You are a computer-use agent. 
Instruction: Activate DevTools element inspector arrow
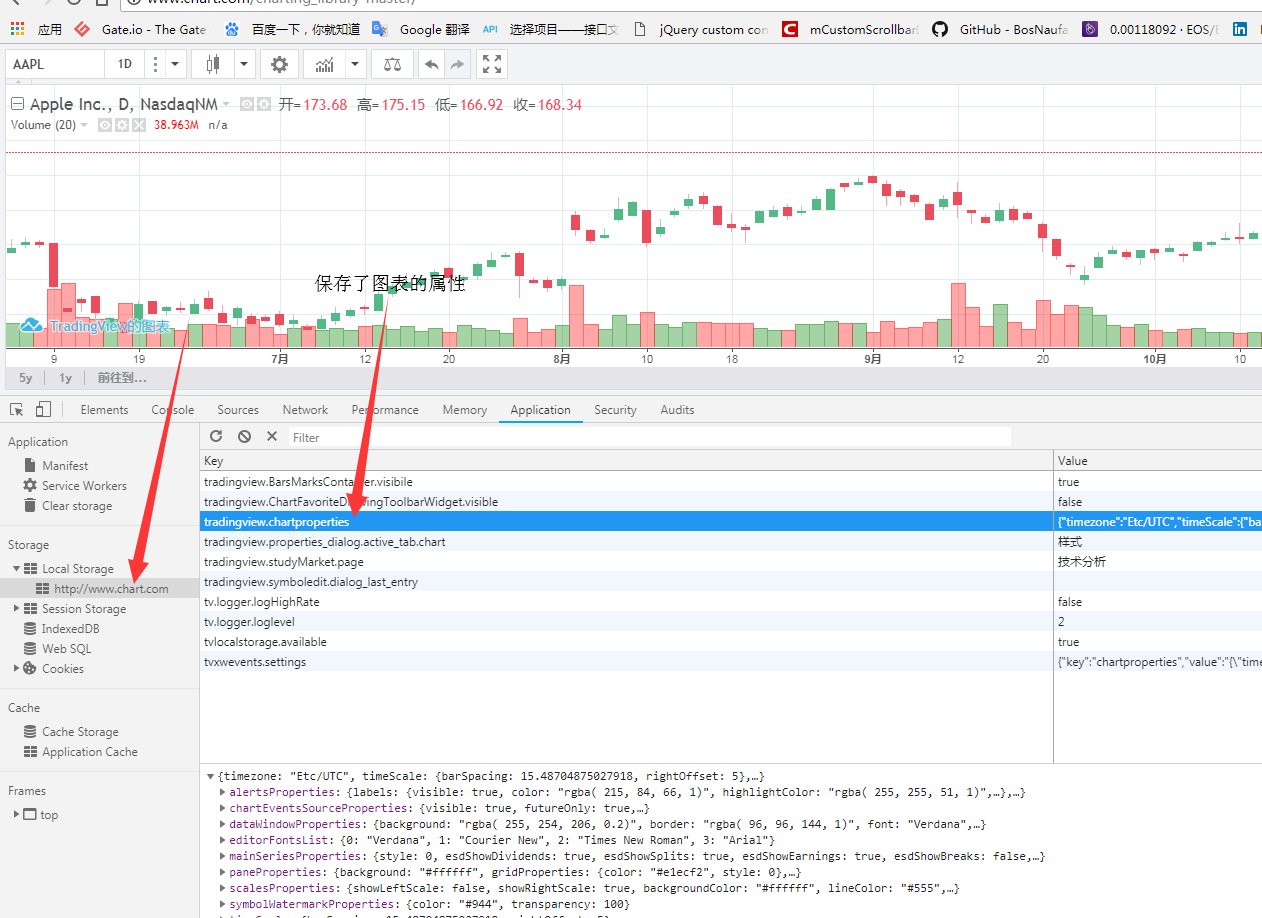(x=17, y=409)
